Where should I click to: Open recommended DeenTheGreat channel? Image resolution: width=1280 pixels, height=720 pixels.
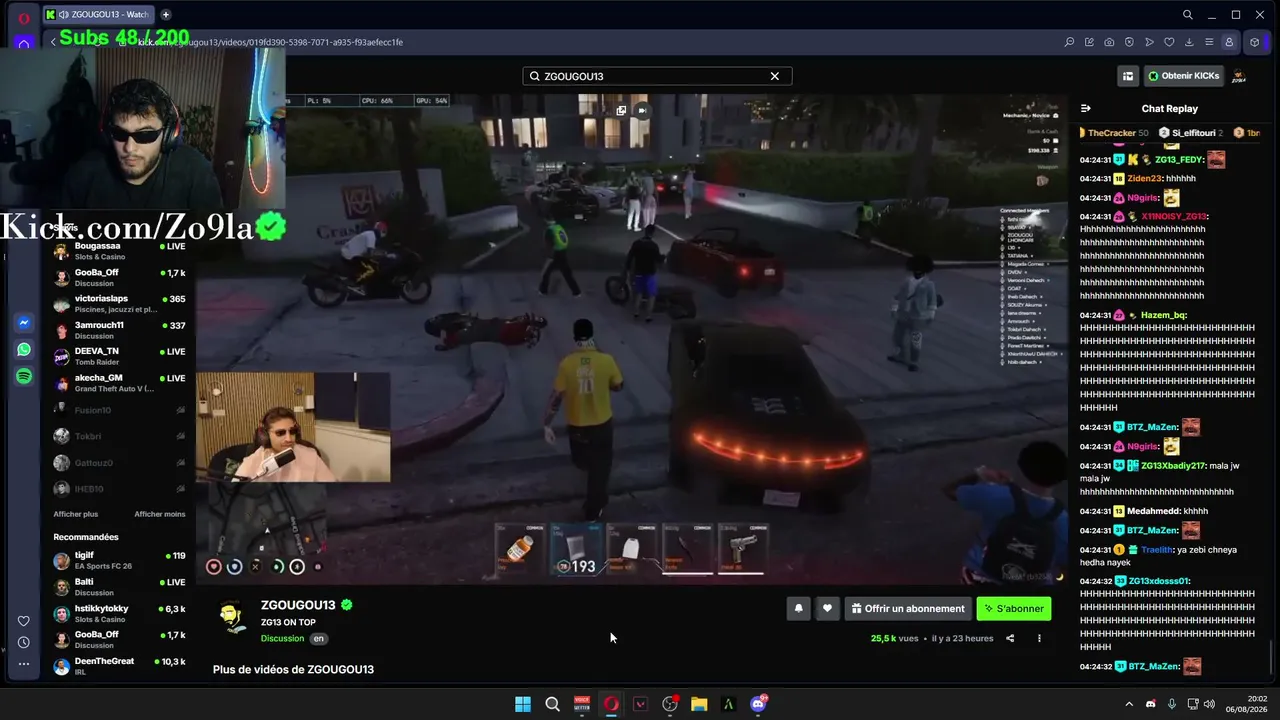(x=120, y=666)
